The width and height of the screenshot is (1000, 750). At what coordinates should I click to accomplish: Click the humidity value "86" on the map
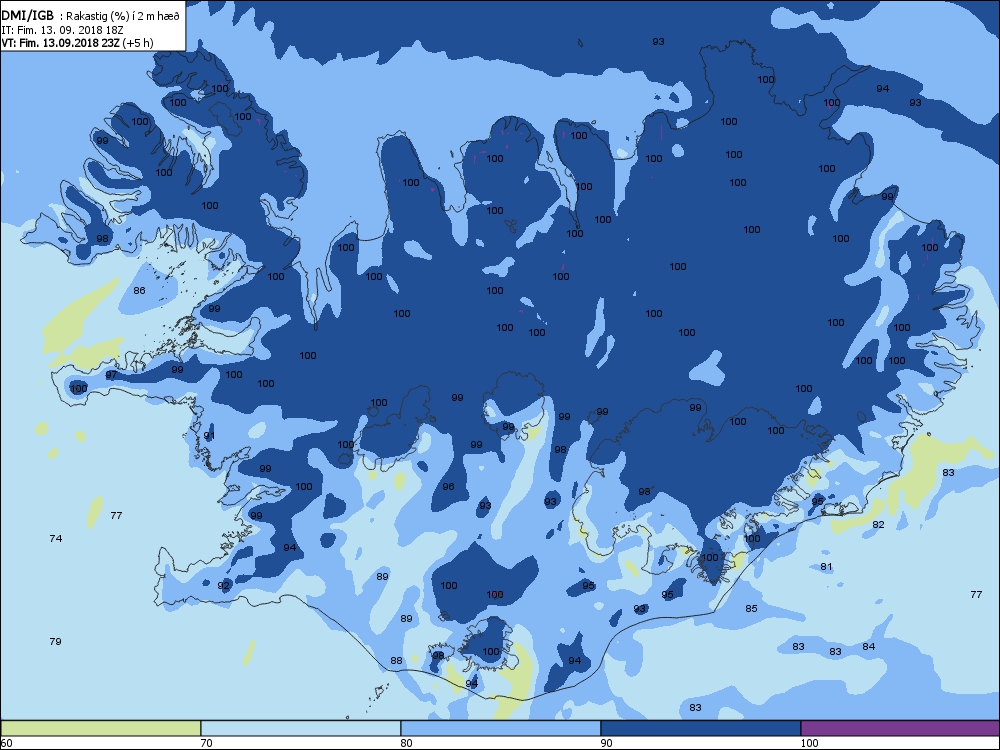139,291
